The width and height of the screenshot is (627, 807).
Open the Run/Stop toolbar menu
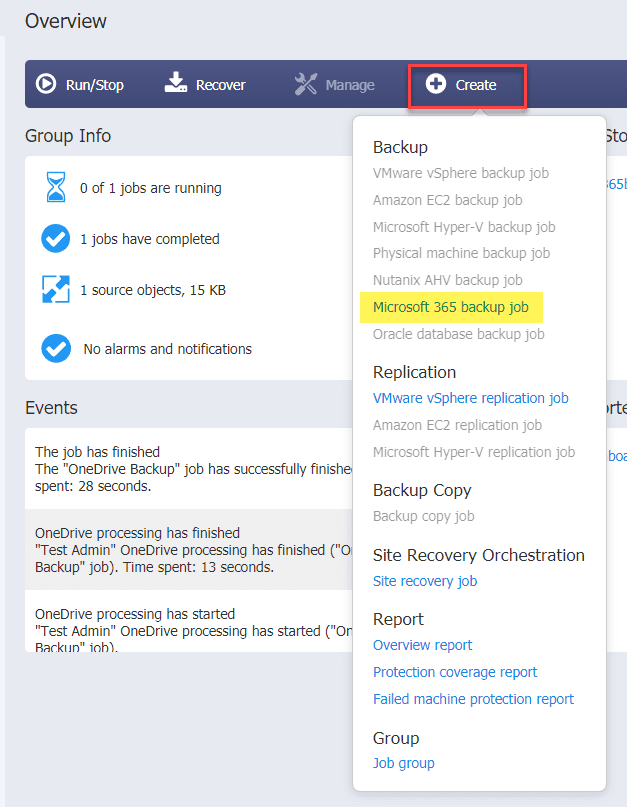point(80,84)
